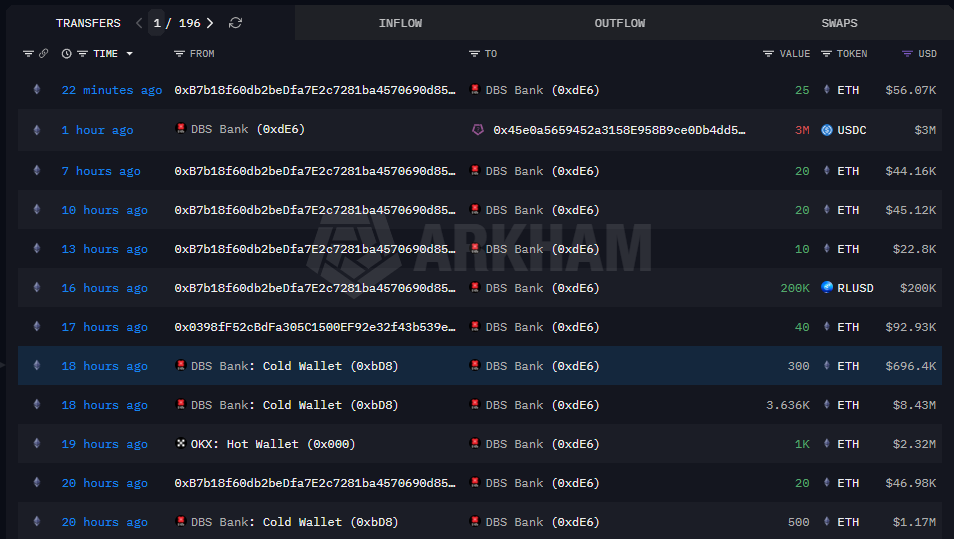Open the chain filter icon in header
This screenshot has width=954, height=539.
pos(28,54)
